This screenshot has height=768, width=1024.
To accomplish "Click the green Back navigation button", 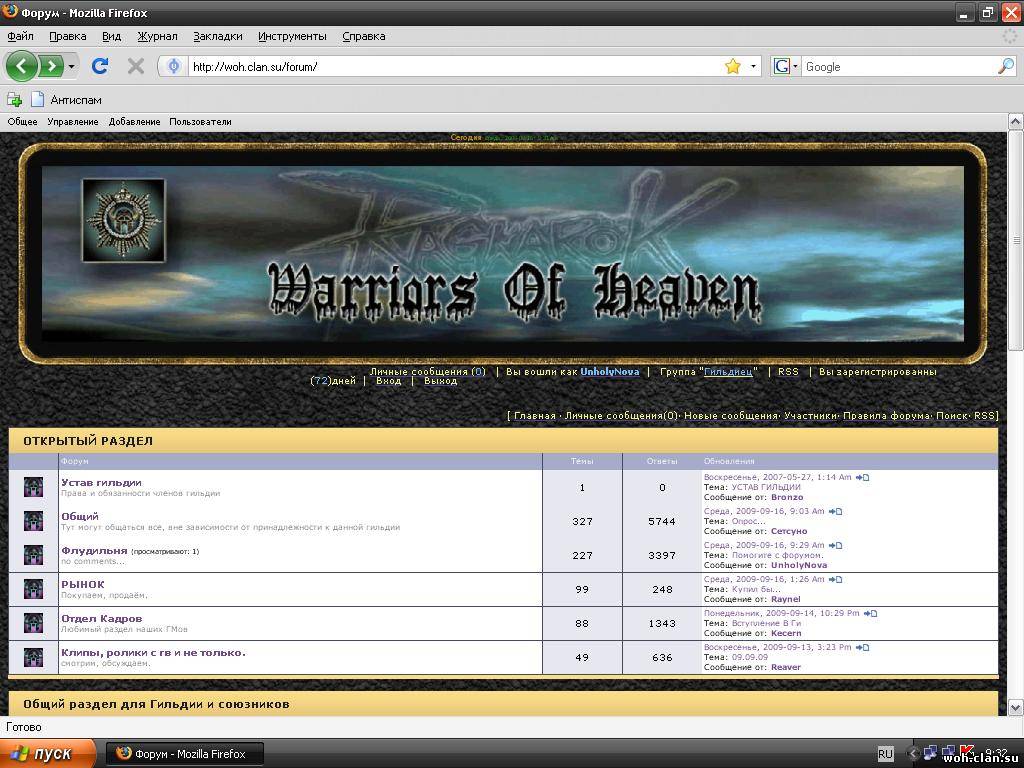I will pyautogui.click(x=22, y=66).
